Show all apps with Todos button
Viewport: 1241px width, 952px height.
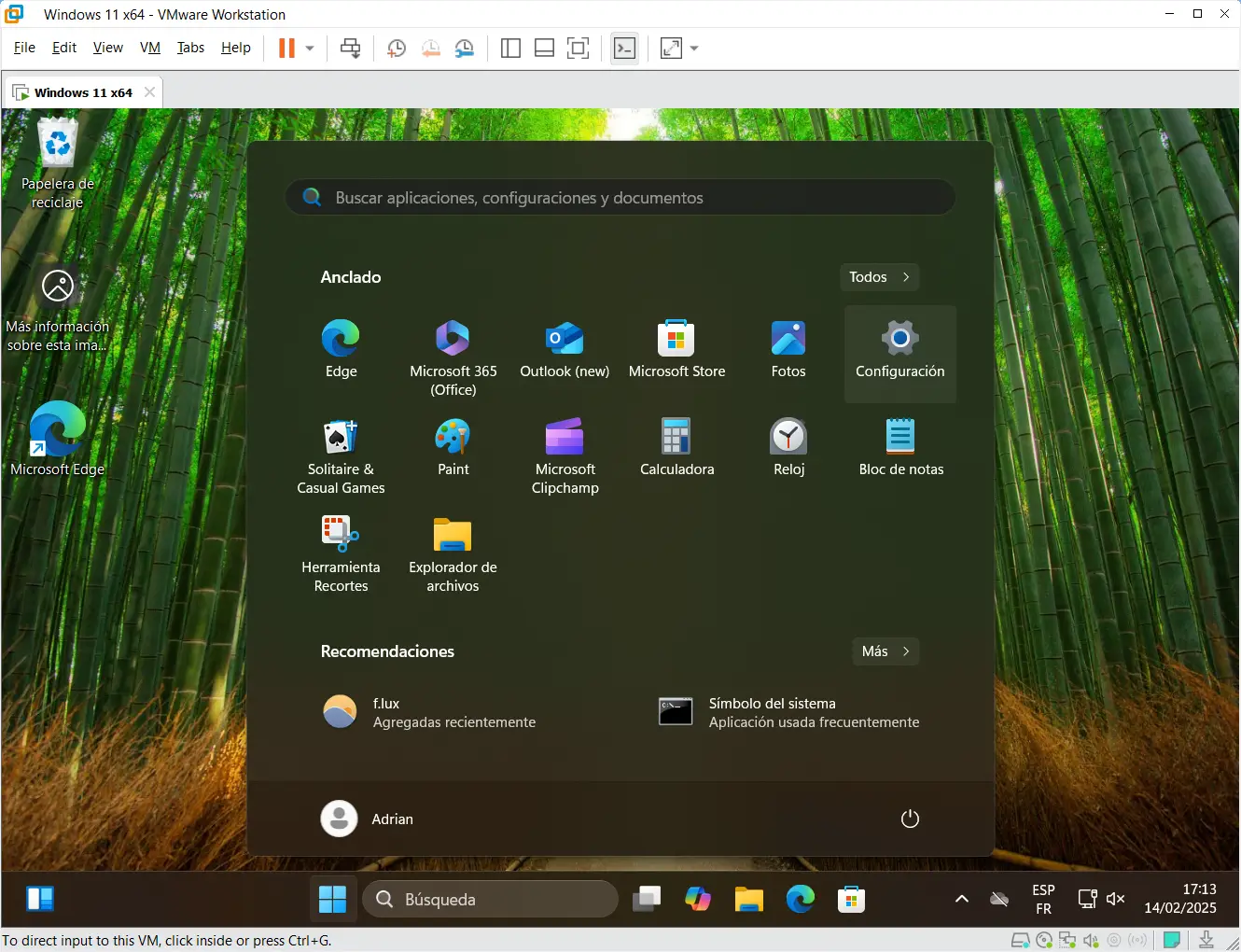pyautogui.click(x=880, y=277)
